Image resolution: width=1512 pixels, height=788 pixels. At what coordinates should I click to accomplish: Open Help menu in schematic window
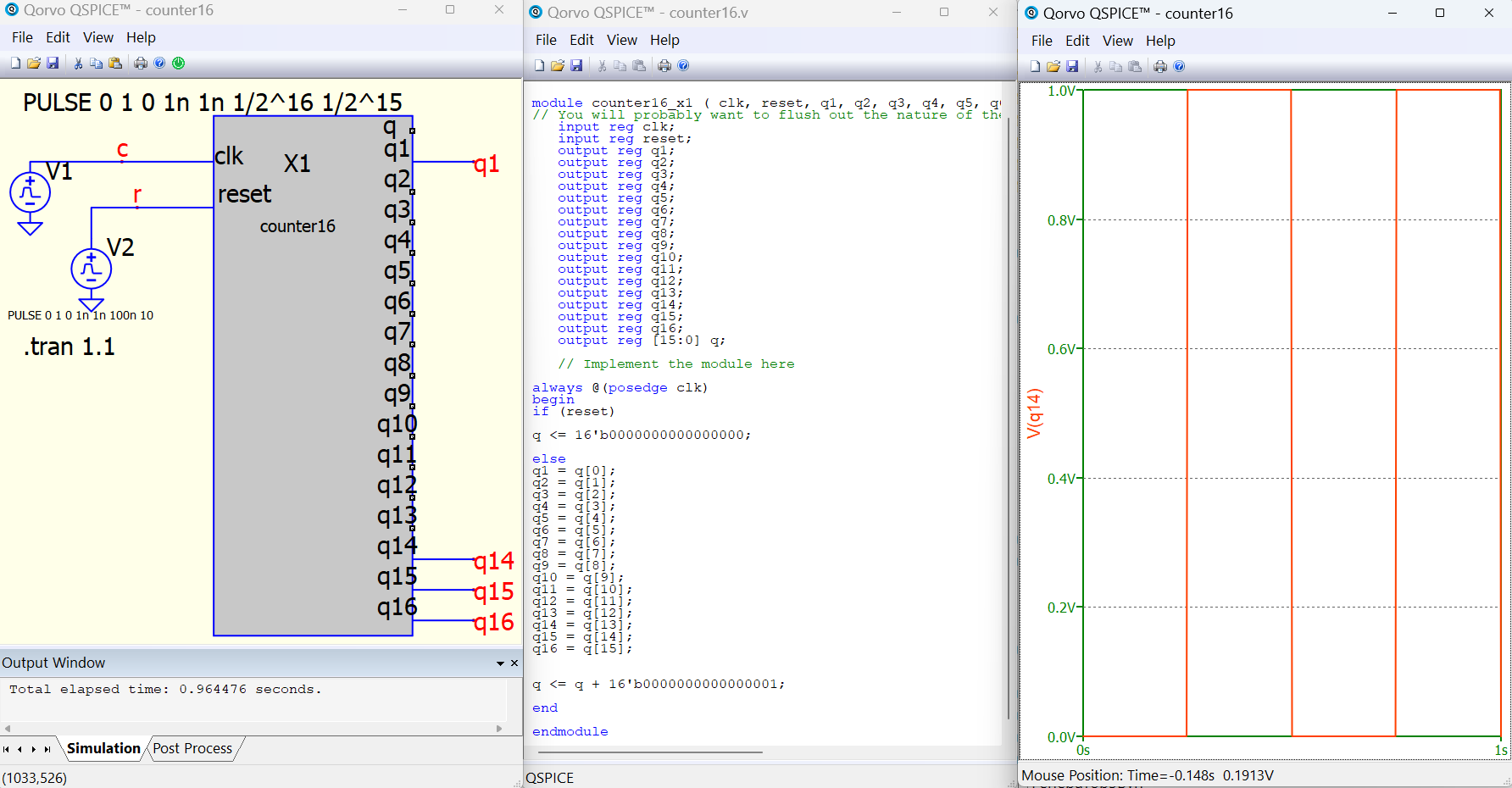coord(141,37)
